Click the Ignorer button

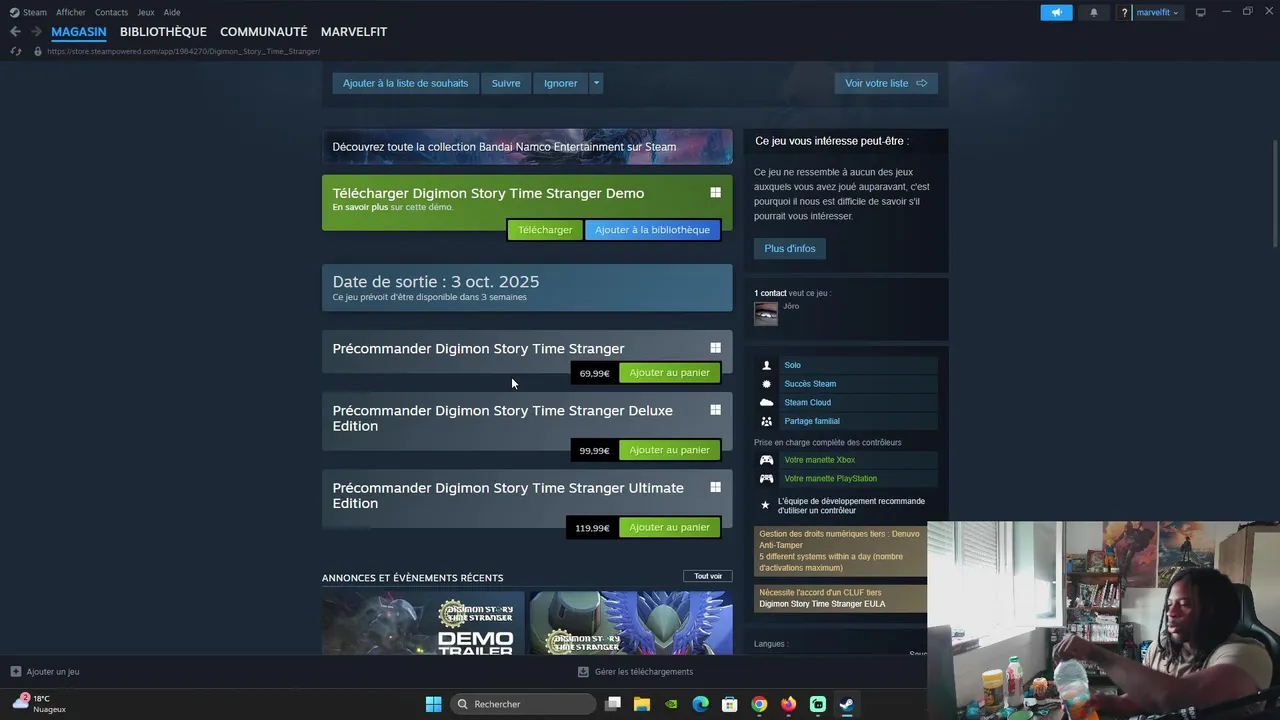click(x=561, y=83)
